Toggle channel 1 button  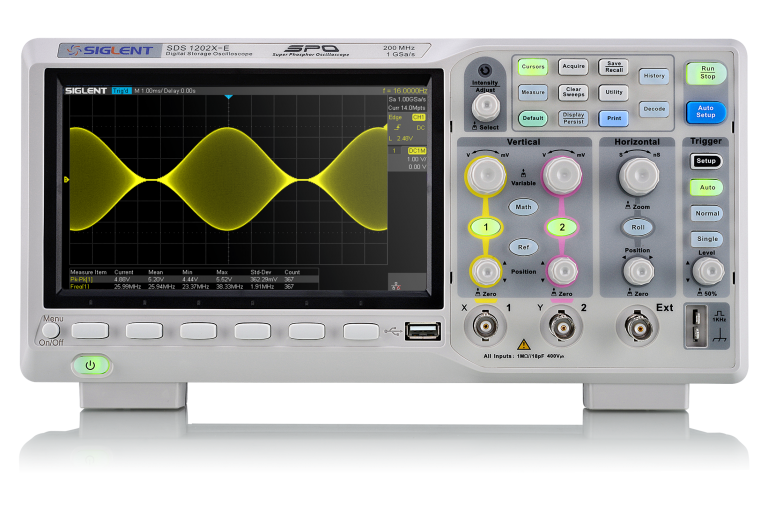(x=486, y=228)
